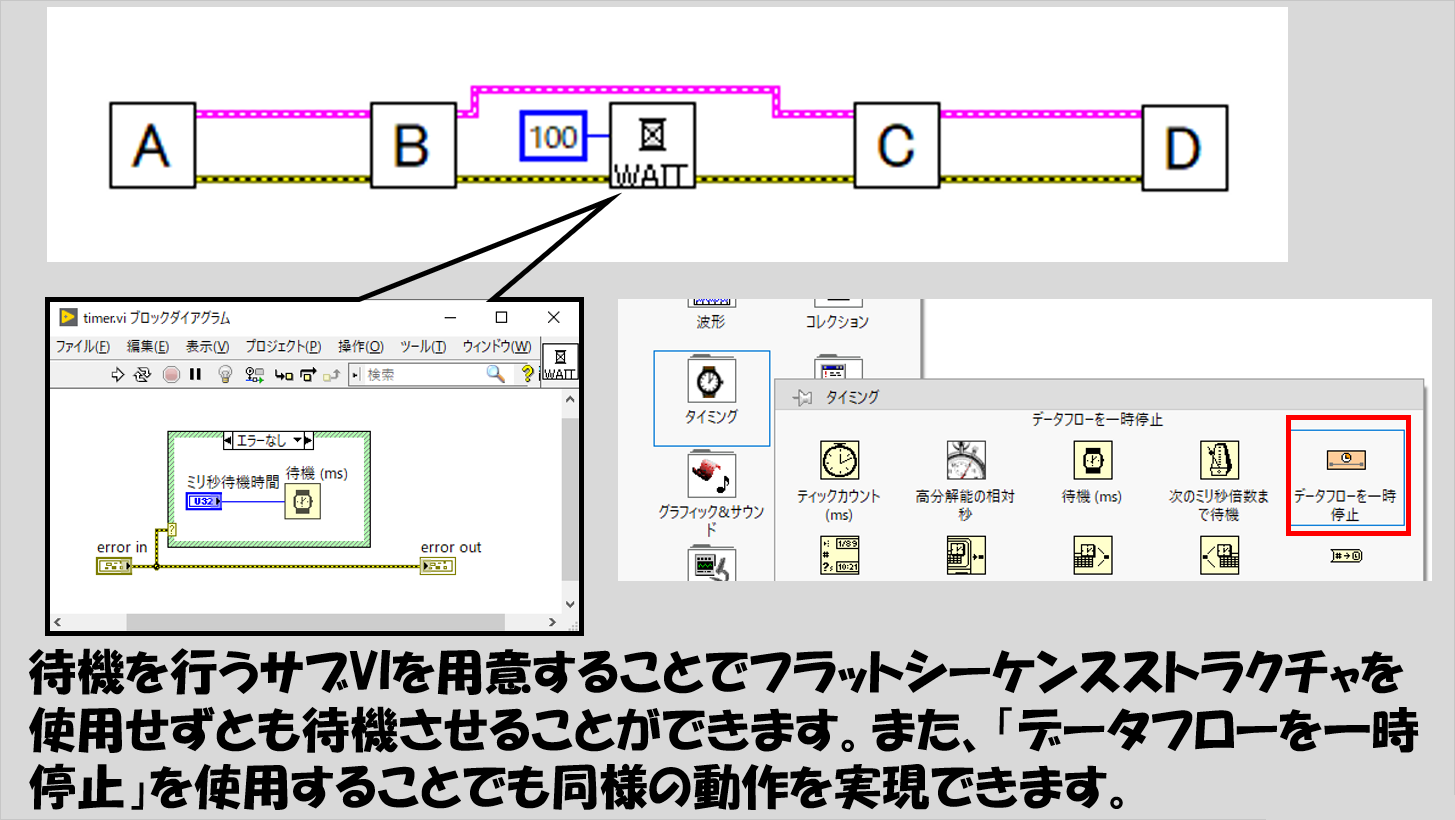
Task: Click the horizontal scrollbar of timer.vi window
Action: (x=300, y=621)
